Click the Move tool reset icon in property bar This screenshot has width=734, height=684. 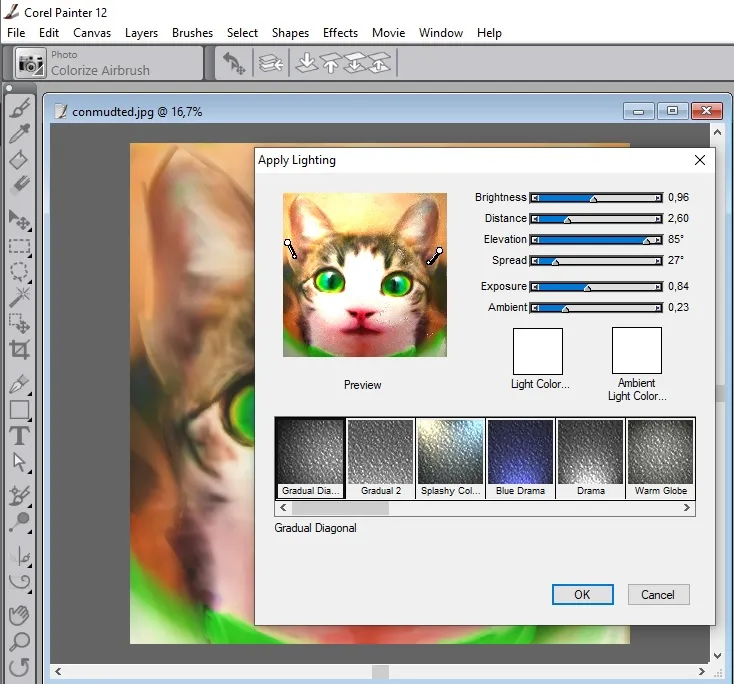point(234,63)
